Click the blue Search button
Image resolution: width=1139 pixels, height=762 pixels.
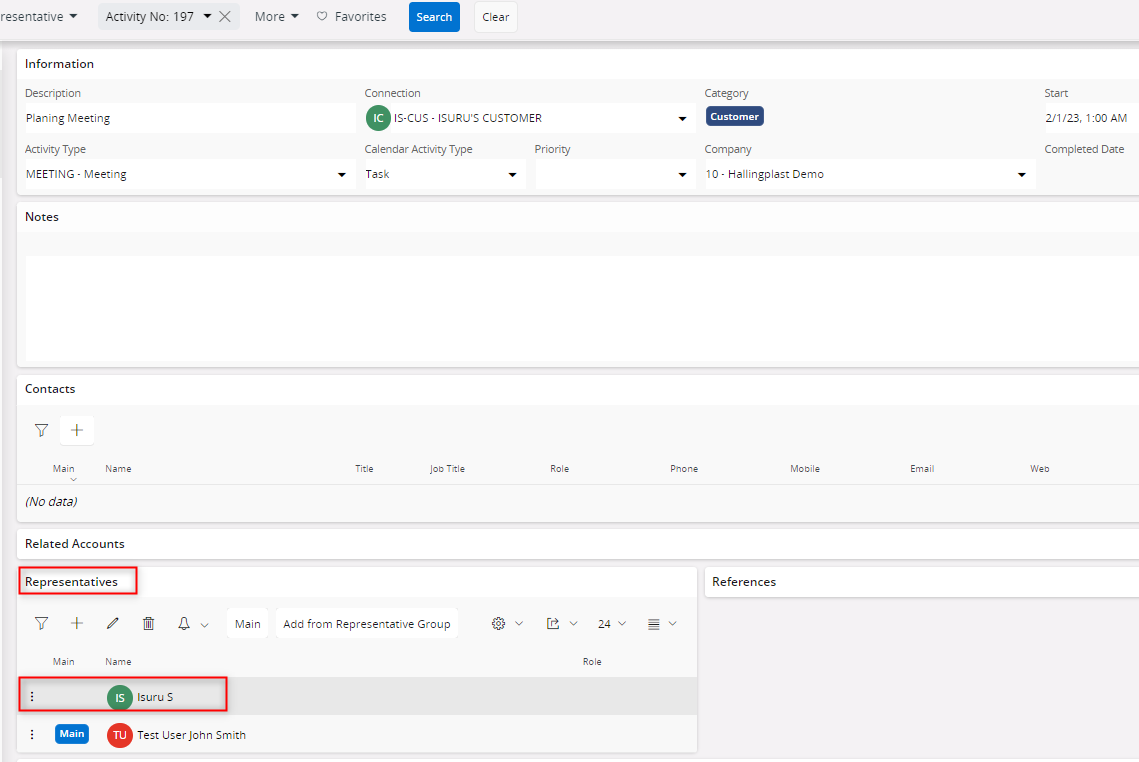434,17
